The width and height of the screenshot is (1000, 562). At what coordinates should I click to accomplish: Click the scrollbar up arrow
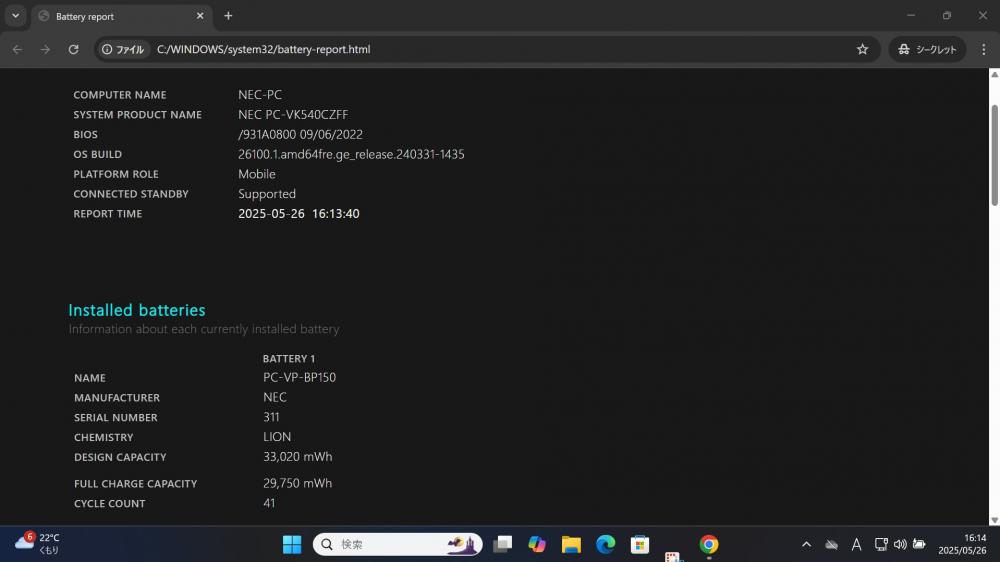pos(994,75)
